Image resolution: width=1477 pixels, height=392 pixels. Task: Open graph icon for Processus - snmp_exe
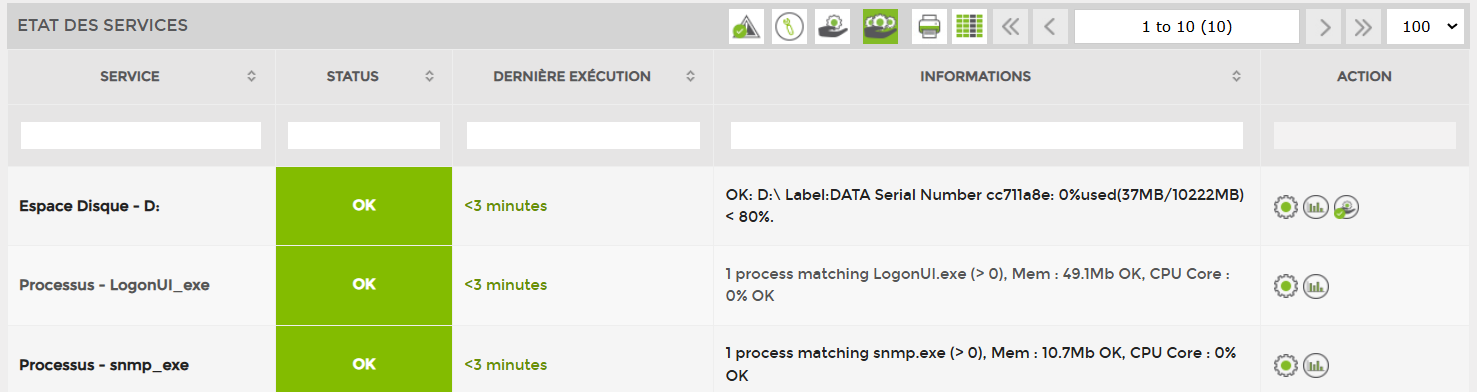click(1315, 365)
